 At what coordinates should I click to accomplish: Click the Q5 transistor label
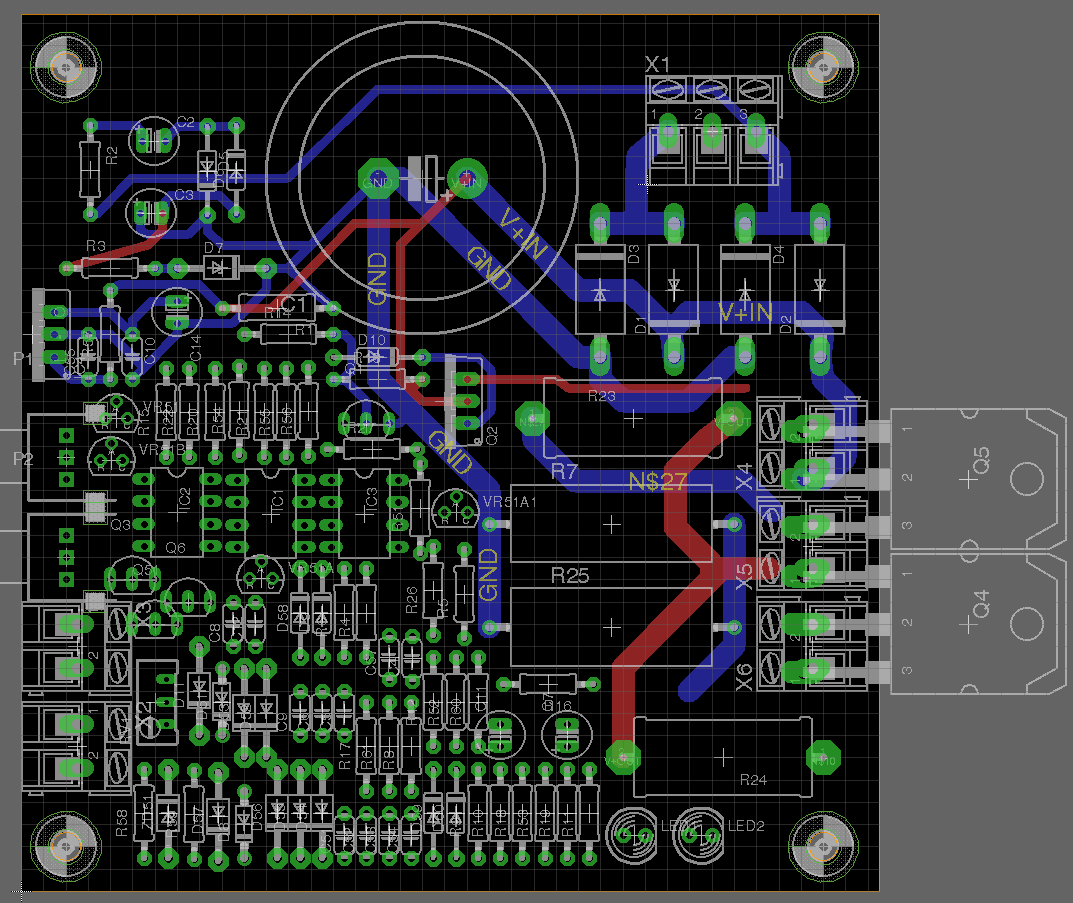(981, 460)
